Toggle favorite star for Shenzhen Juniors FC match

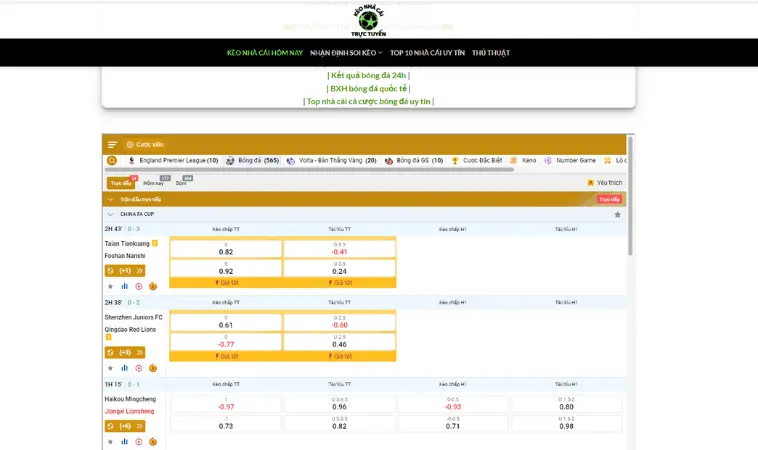[x=110, y=368]
